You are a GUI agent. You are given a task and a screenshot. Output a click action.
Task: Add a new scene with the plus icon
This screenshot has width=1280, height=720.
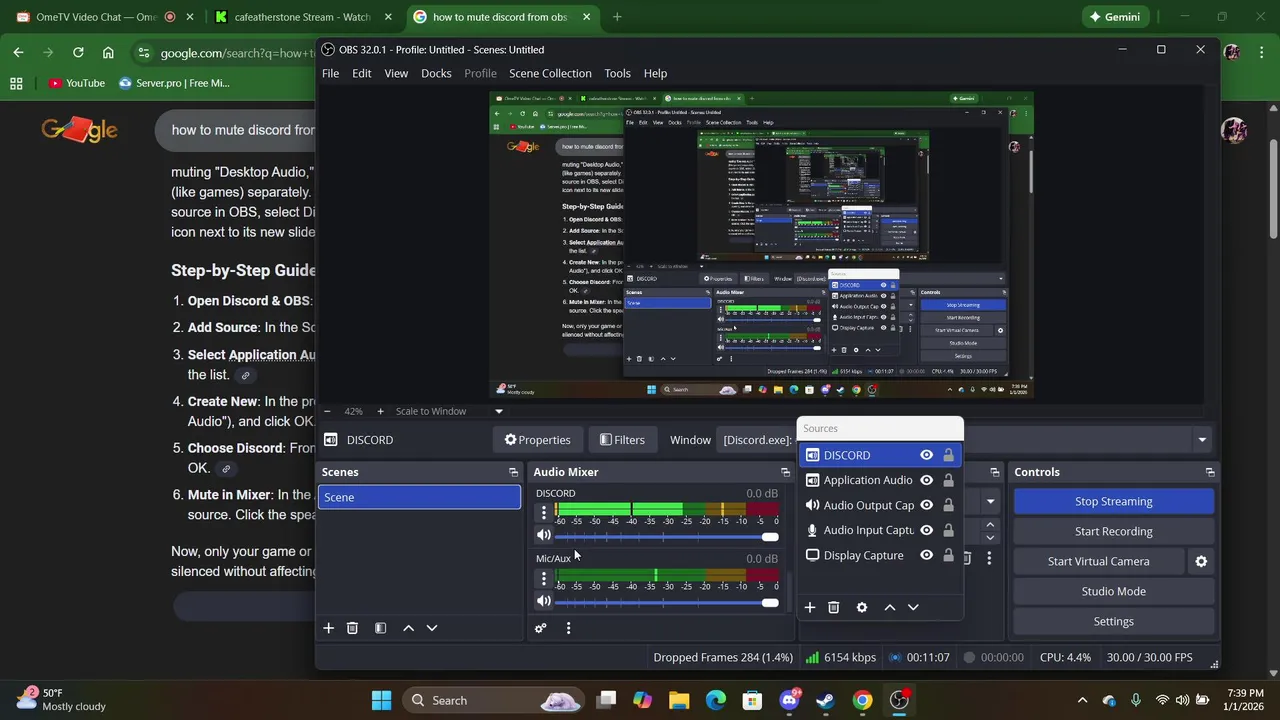click(x=328, y=628)
